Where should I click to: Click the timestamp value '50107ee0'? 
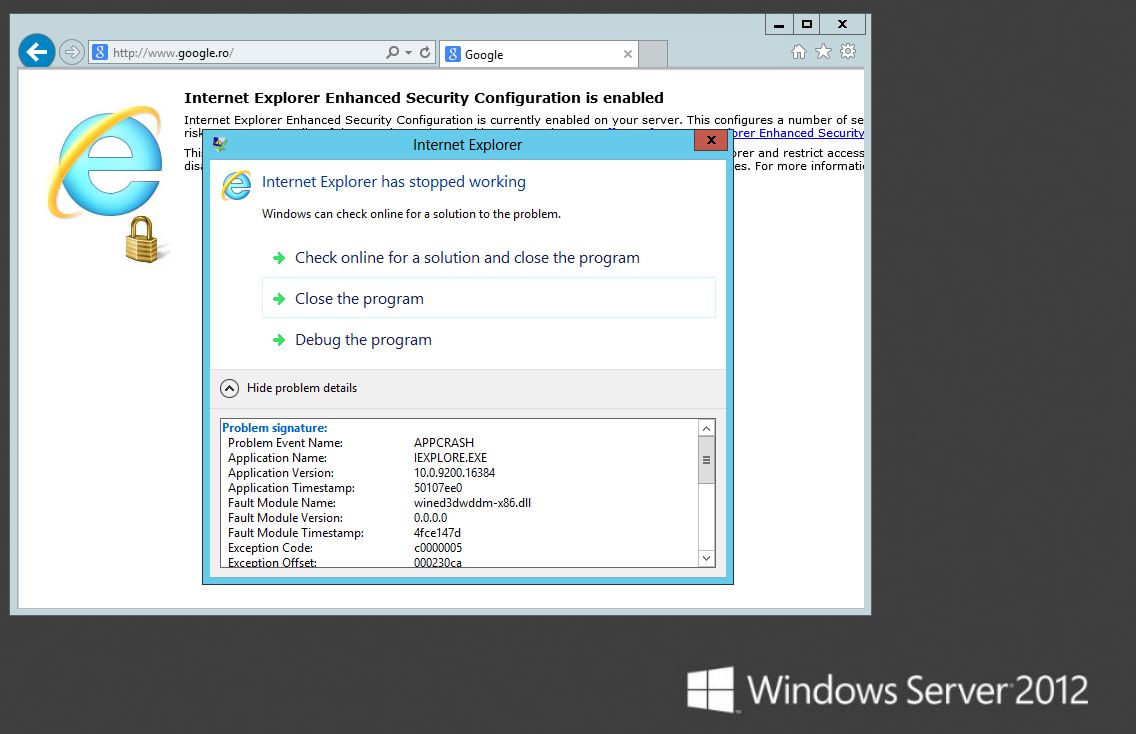tap(438, 488)
